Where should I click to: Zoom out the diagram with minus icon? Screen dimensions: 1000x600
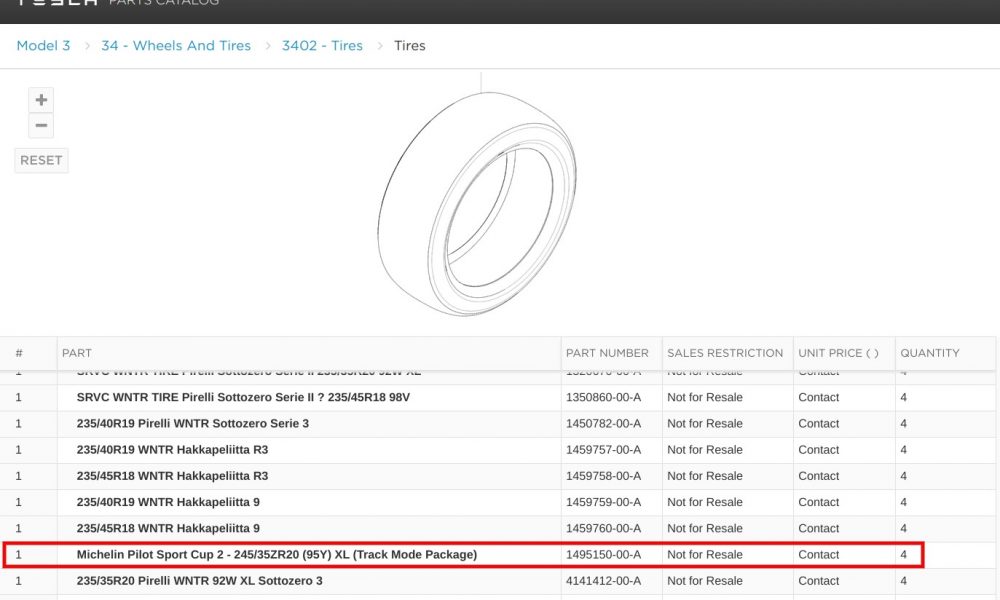tap(41, 126)
